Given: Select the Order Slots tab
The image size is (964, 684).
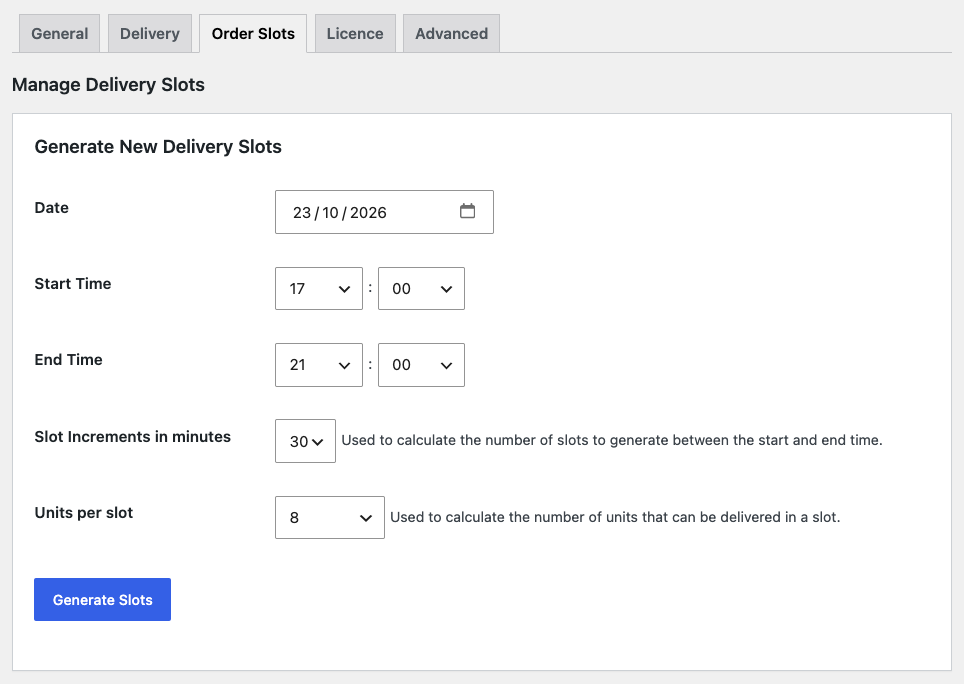Looking at the screenshot, I should point(253,34).
